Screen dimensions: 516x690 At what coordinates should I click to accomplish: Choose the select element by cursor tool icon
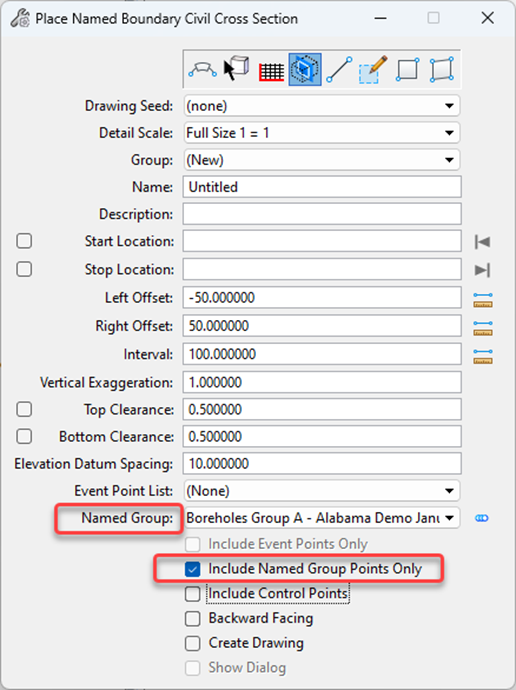tap(237, 69)
